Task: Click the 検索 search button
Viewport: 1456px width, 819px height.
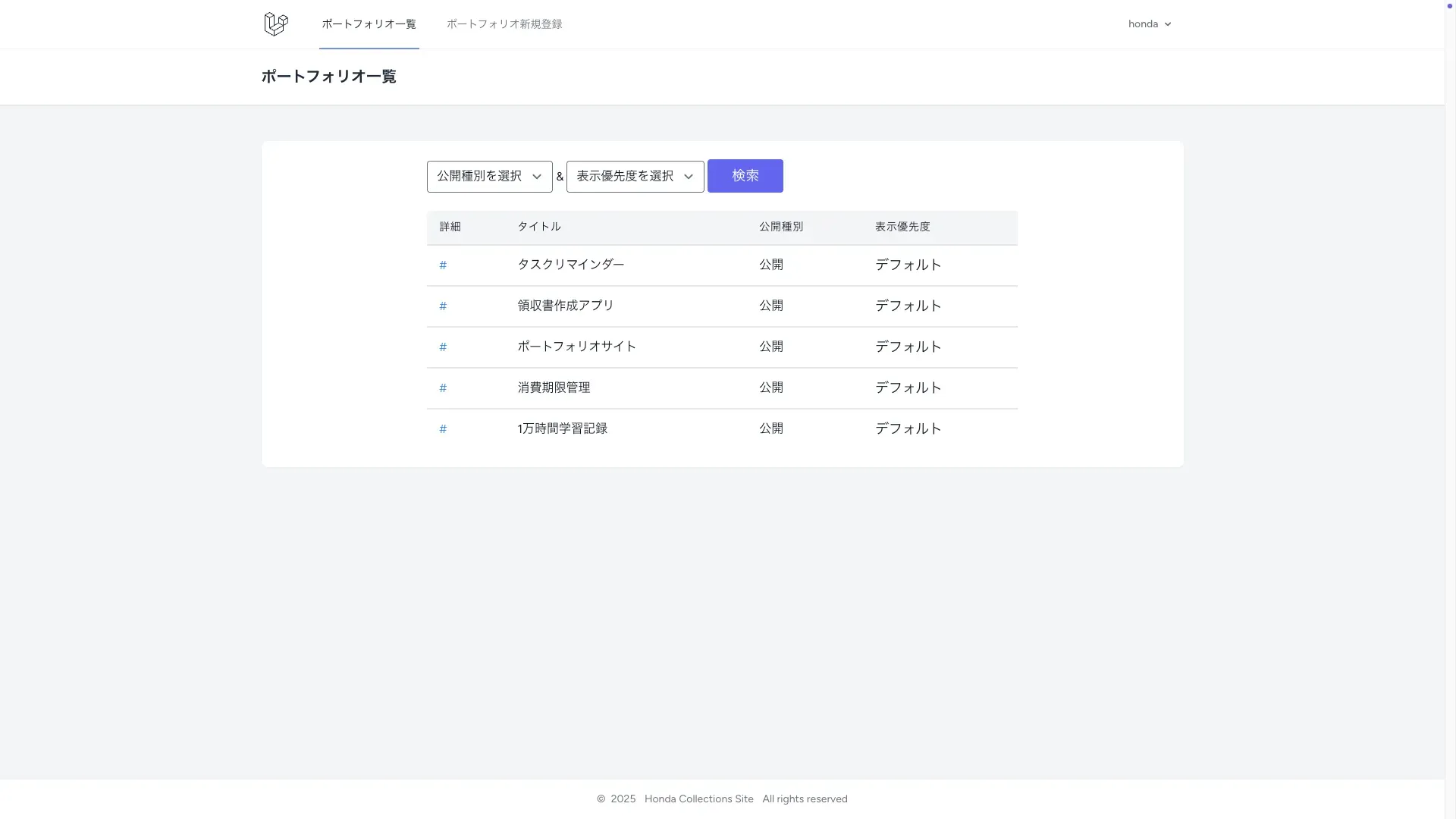Action: 745,175
